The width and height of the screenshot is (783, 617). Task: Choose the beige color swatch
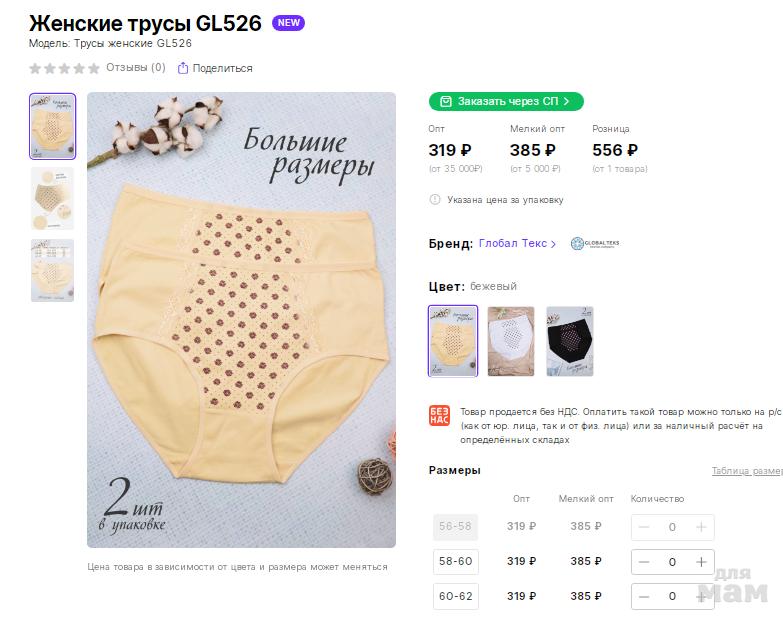(x=453, y=341)
